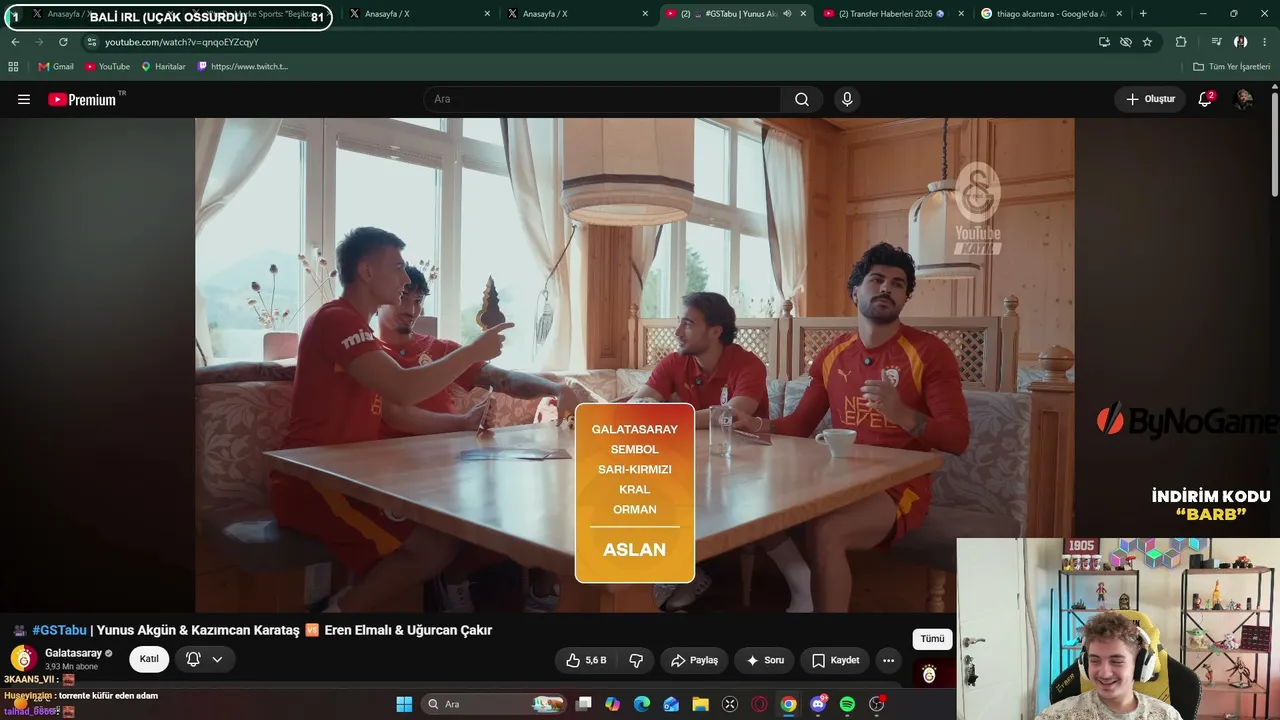Open the twitch.tv bookmark
1280x720 pixels.
click(x=243, y=66)
